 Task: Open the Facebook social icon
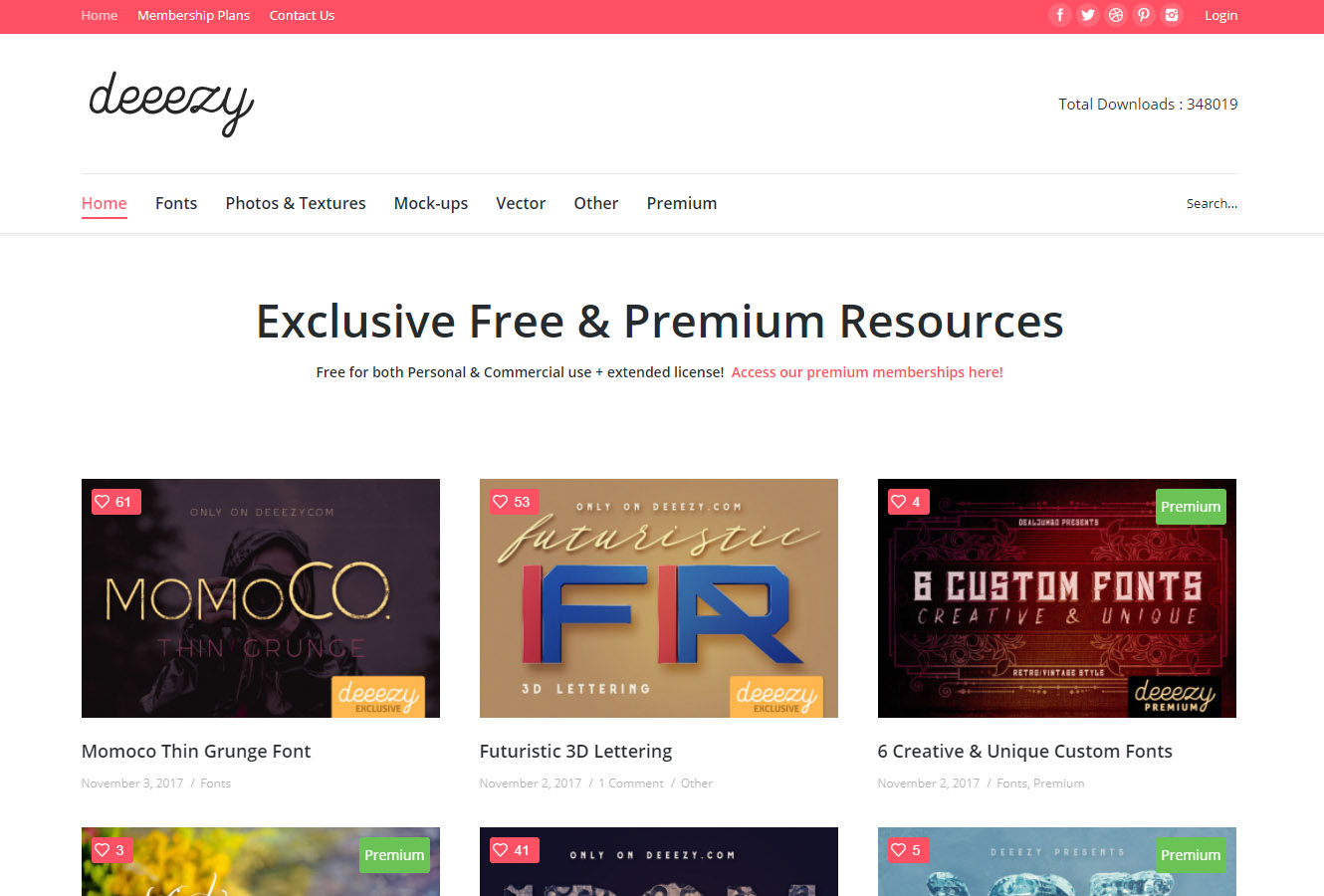[1060, 15]
